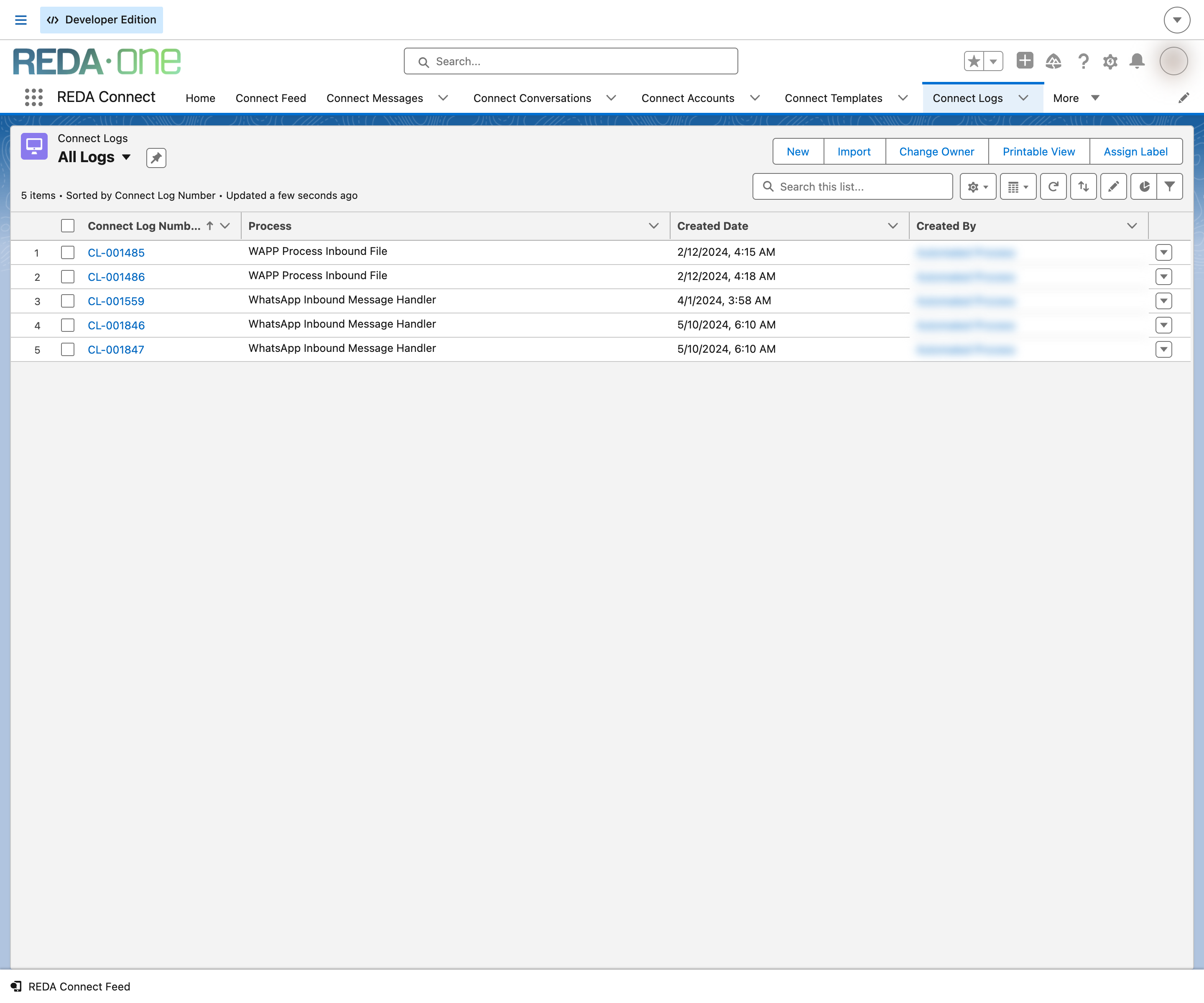Click the hamburger menu icon
This screenshot has height=1003, width=1204.
tap(20, 20)
